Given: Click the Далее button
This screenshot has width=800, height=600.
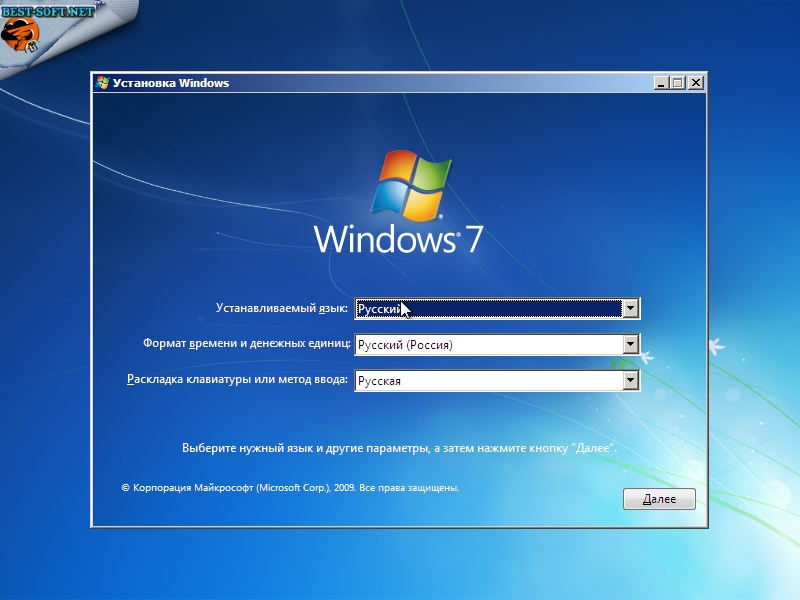Looking at the screenshot, I should pos(659,498).
